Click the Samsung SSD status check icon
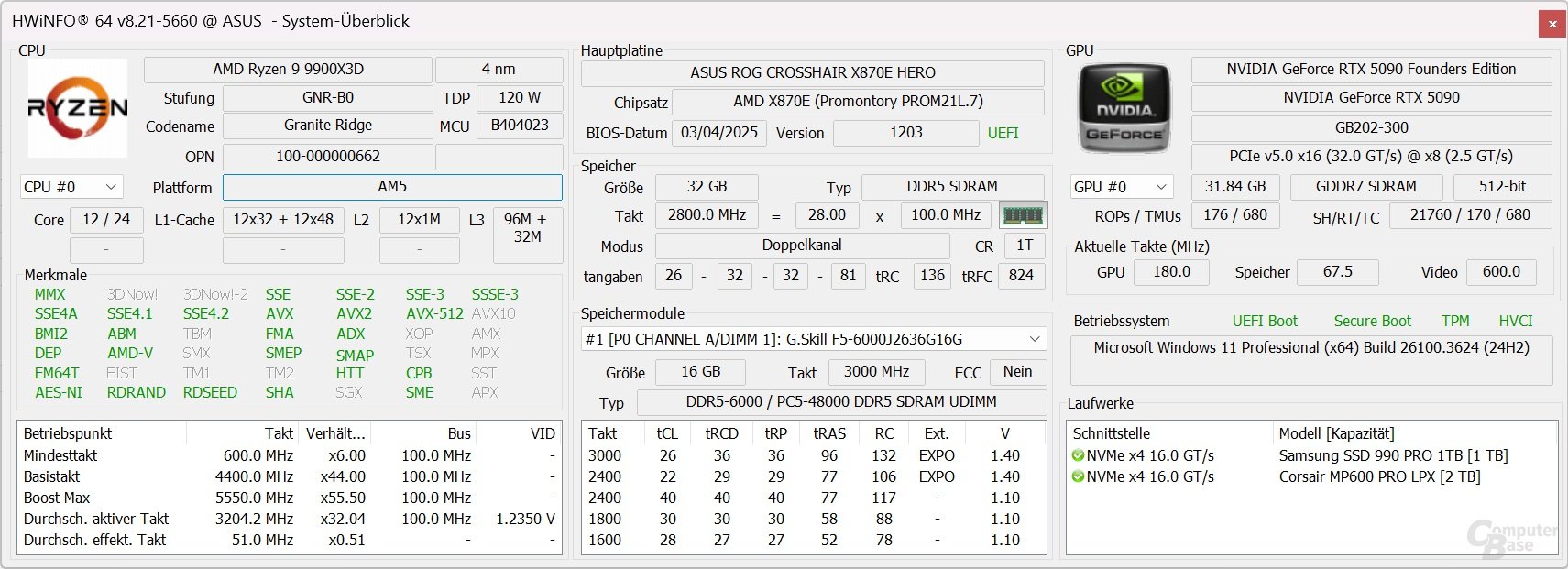The image size is (1568, 569). [x=1079, y=455]
